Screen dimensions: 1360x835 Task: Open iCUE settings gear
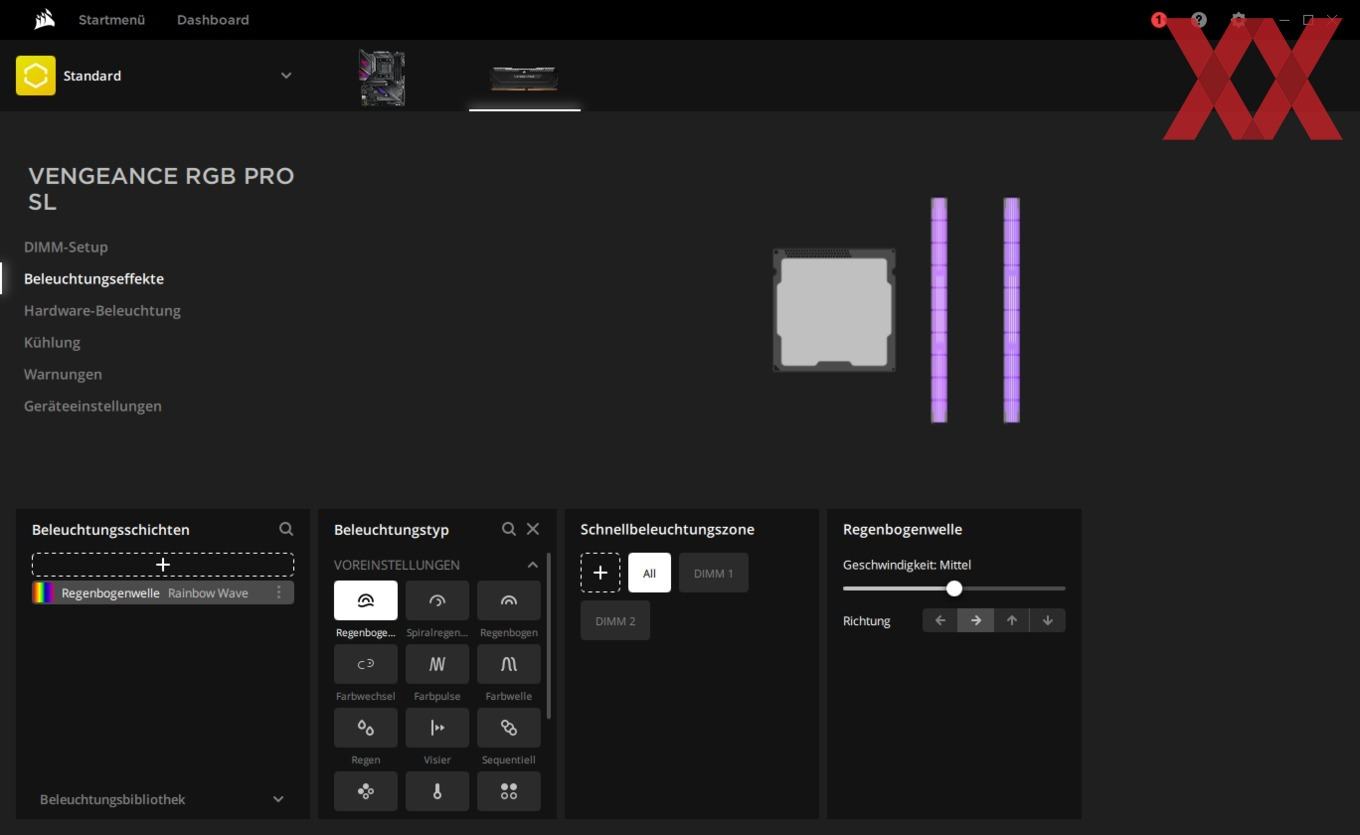(1238, 20)
